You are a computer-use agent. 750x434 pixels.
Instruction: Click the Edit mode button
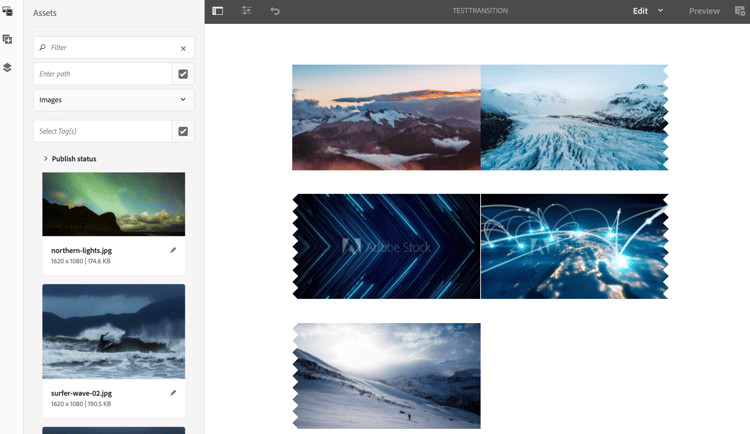[640, 11]
